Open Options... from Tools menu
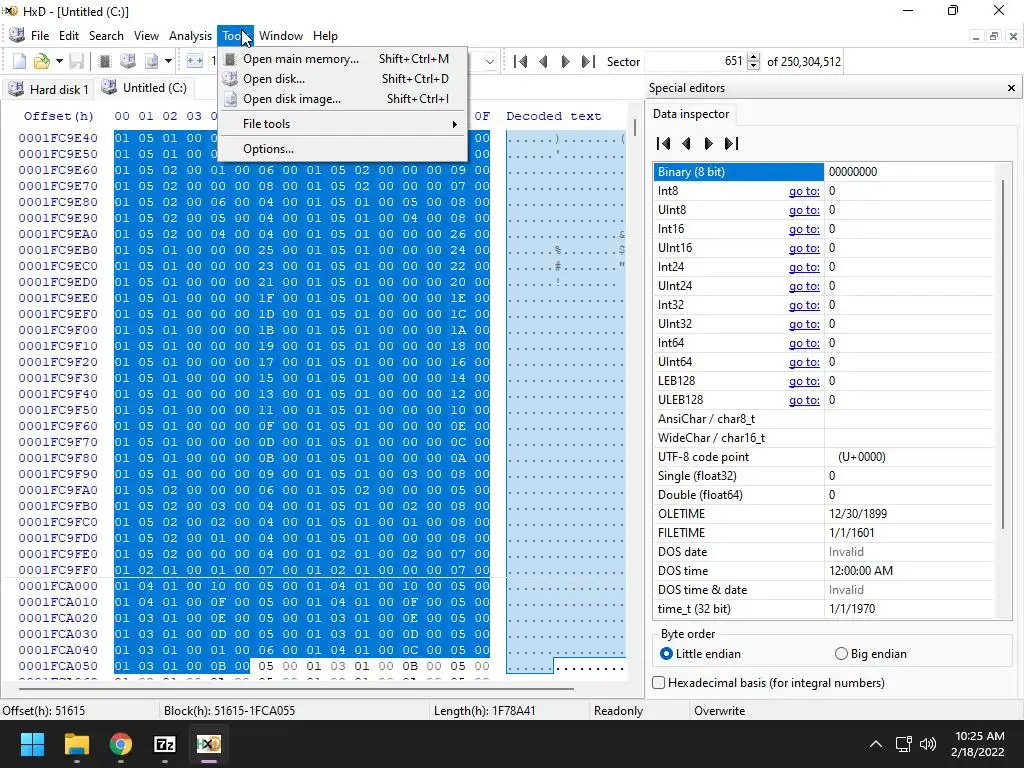 point(343,149)
